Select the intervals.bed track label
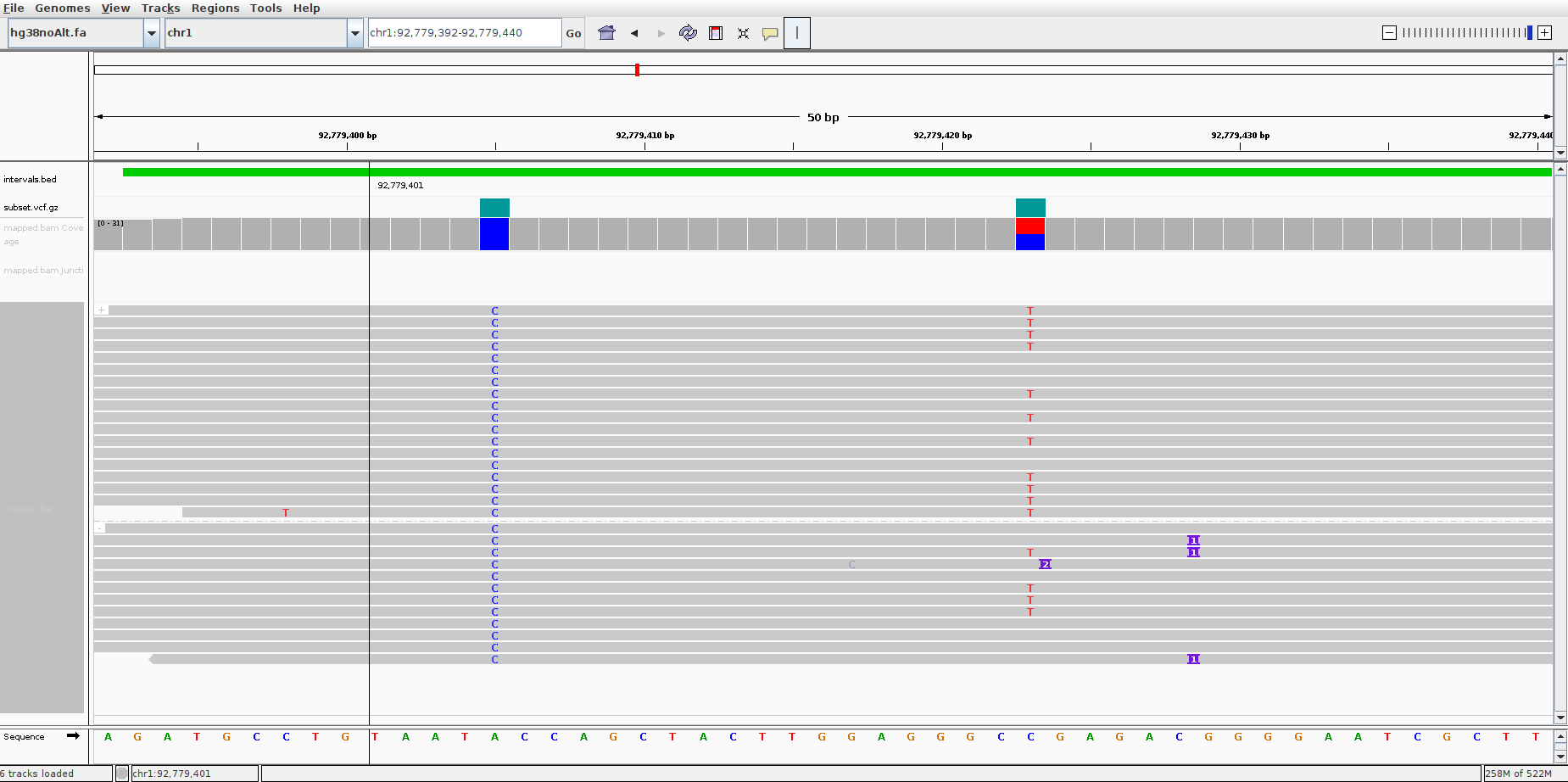The image size is (1568, 782). tap(30, 179)
